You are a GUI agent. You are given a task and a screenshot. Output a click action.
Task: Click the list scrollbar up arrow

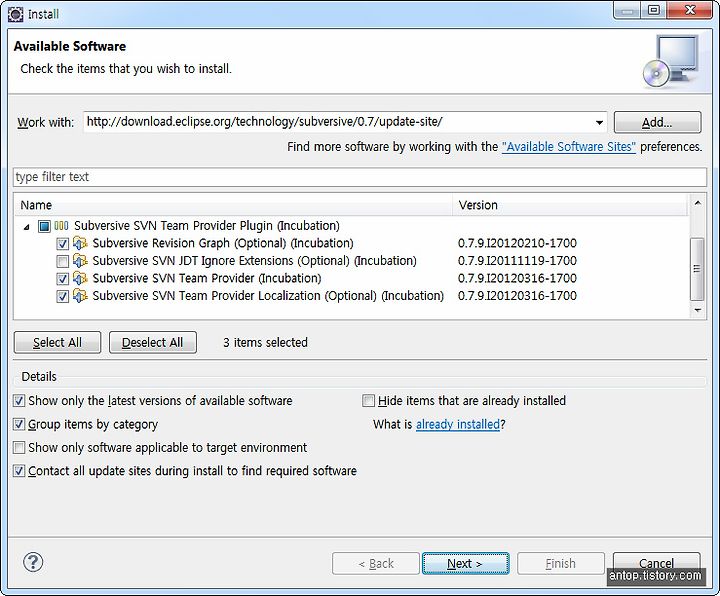coord(698,203)
